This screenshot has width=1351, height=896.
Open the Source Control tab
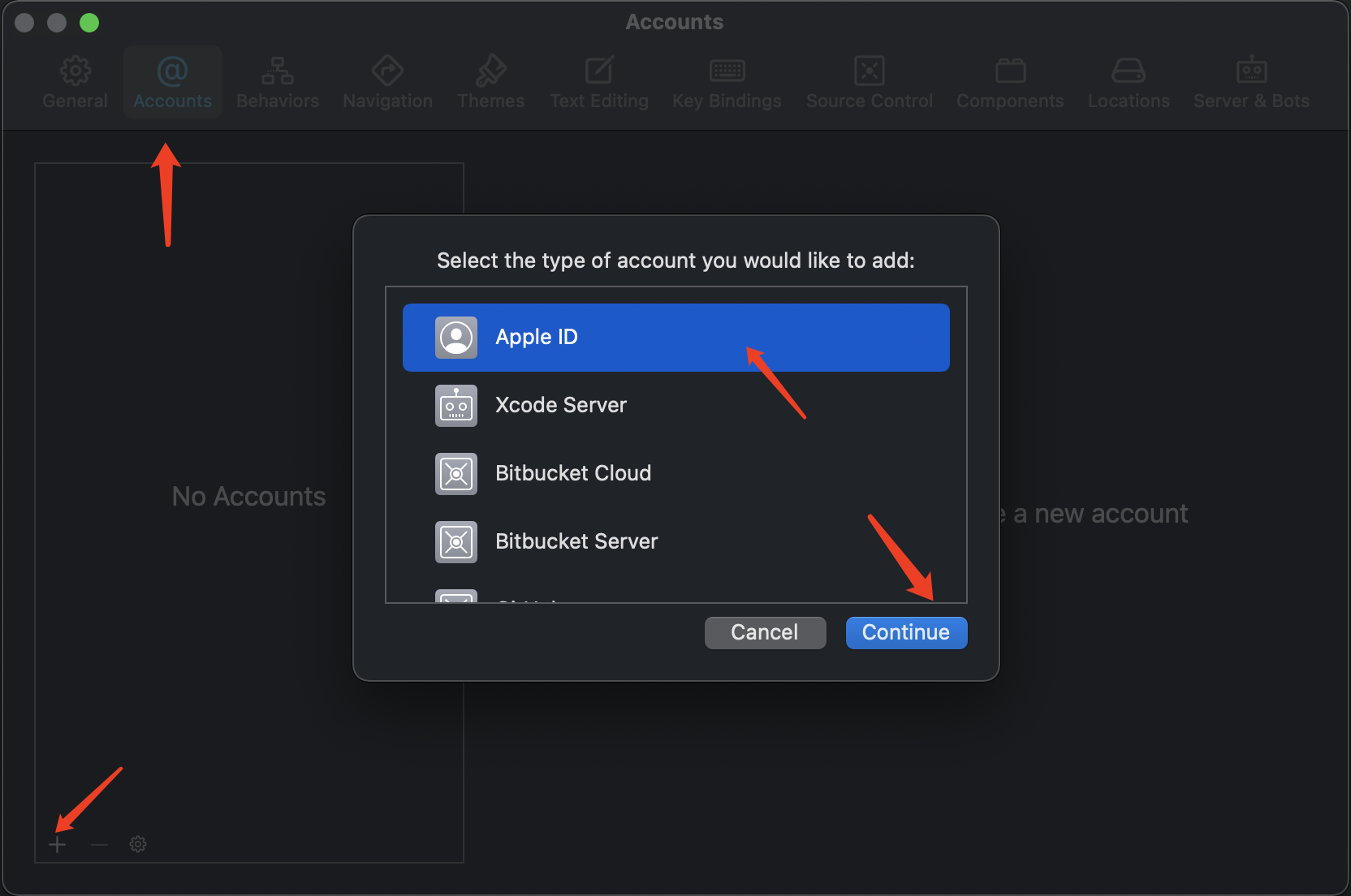tap(870, 83)
